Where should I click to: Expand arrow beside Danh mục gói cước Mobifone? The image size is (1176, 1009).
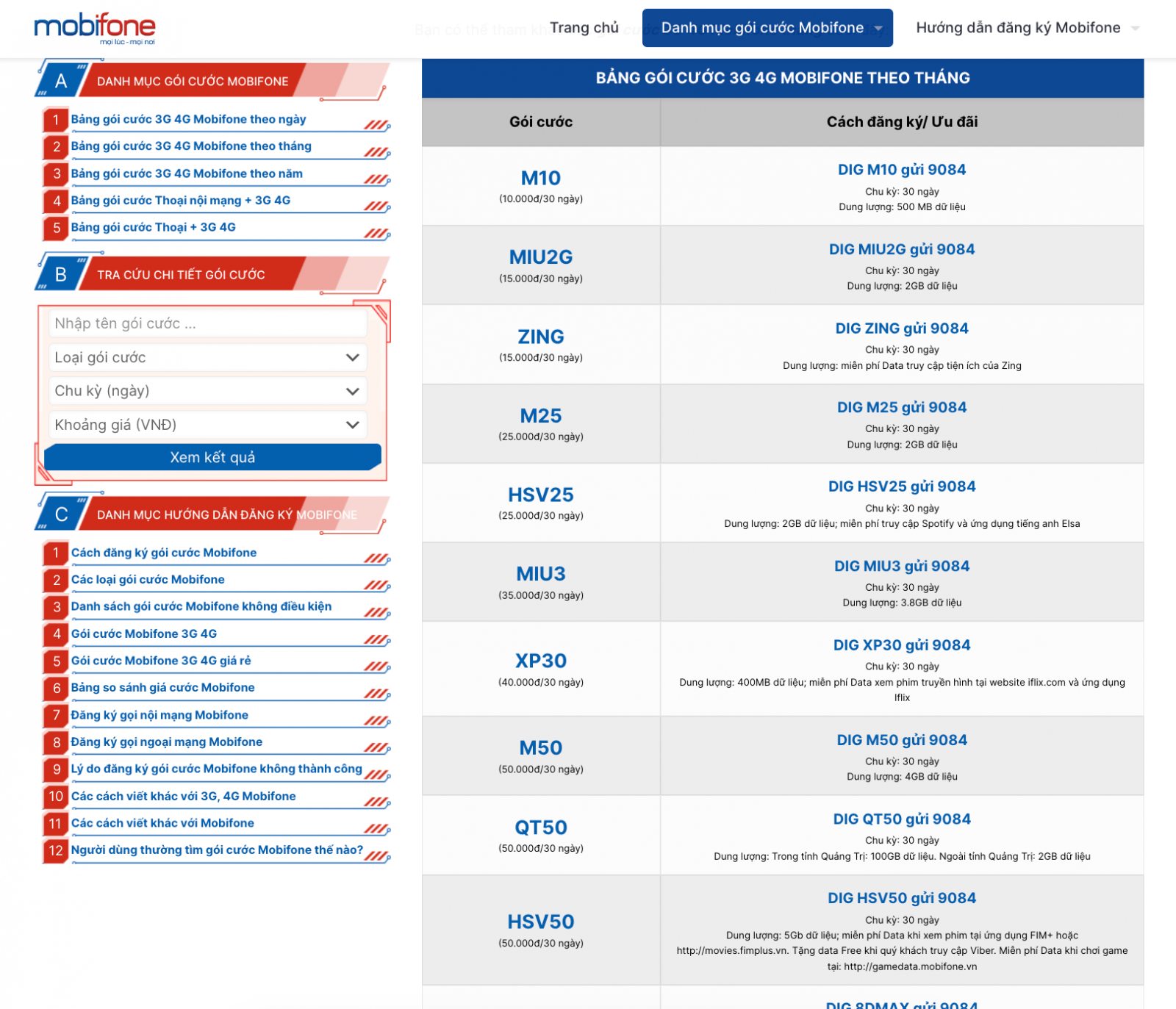pos(878,29)
